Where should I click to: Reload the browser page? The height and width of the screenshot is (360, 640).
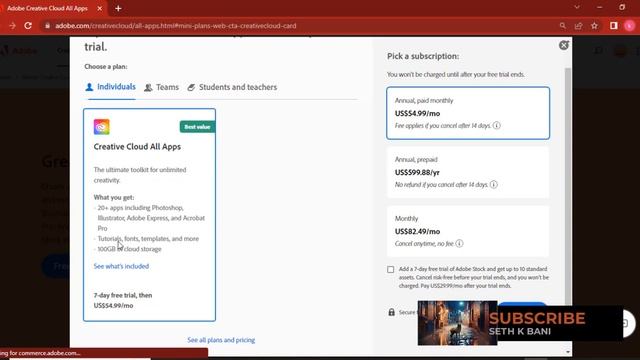(x=28, y=26)
